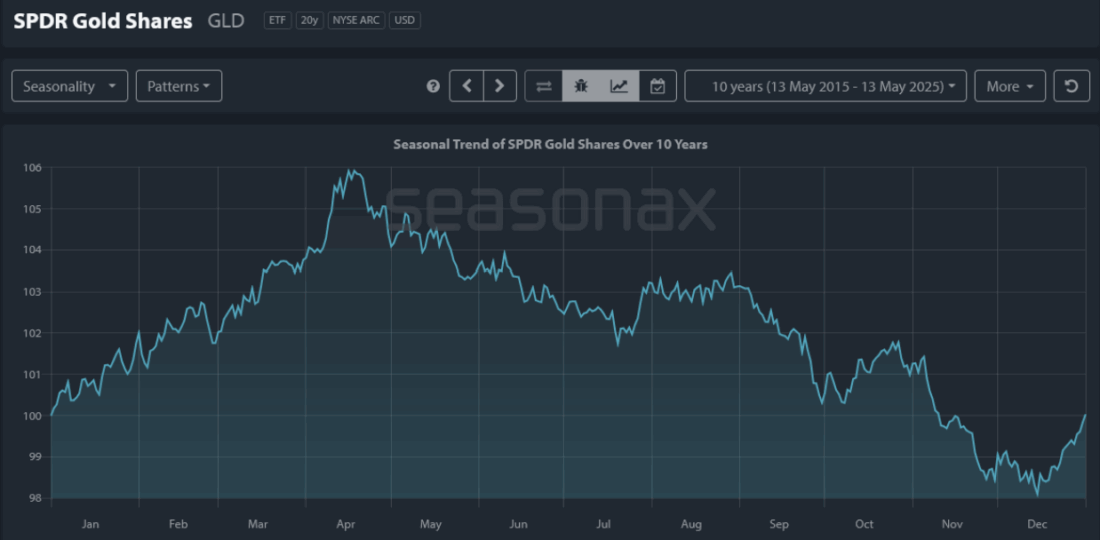
Task: Go to previous pattern arrow
Action: pyautogui.click(x=467, y=86)
